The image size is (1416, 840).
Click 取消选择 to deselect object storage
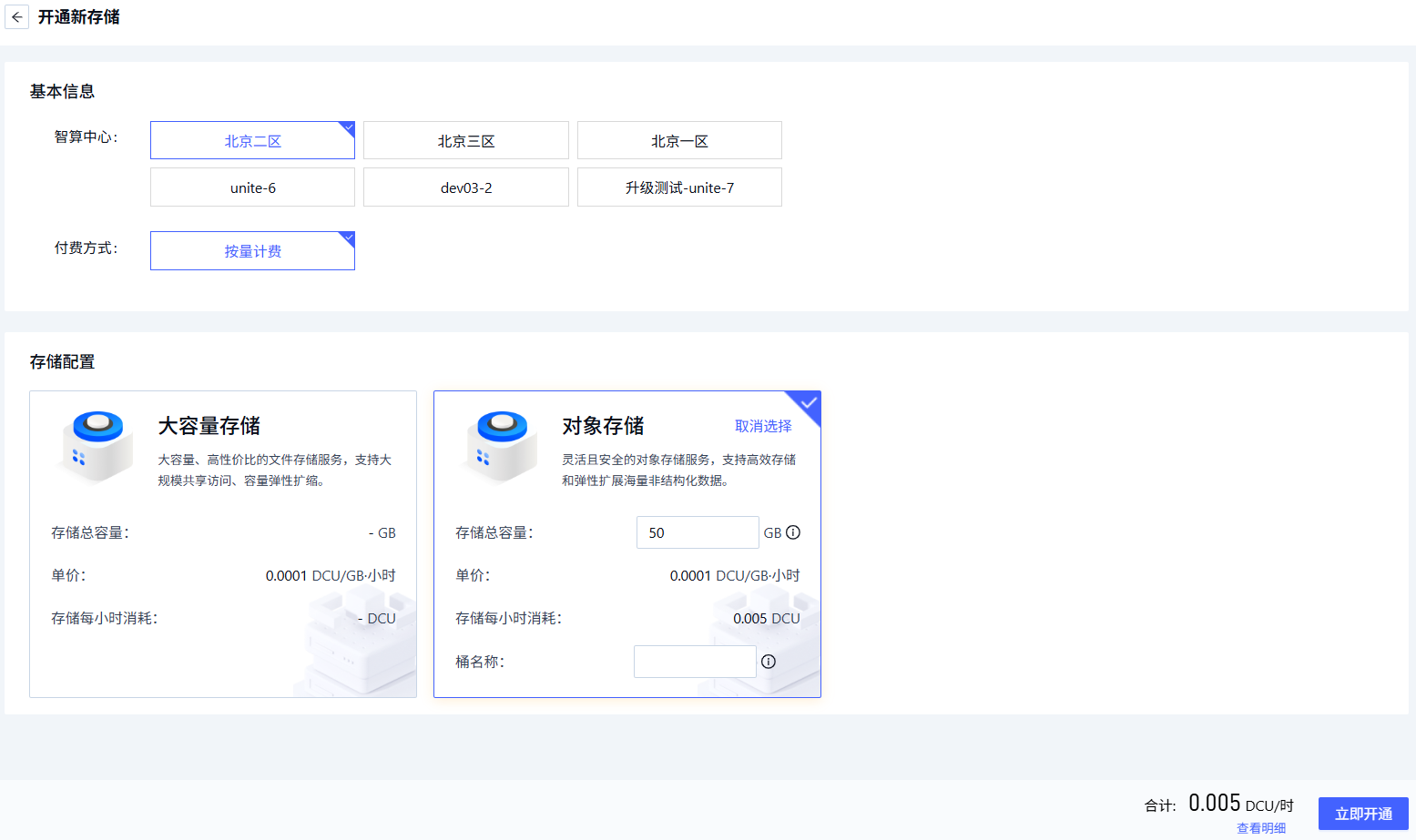point(763,426)
